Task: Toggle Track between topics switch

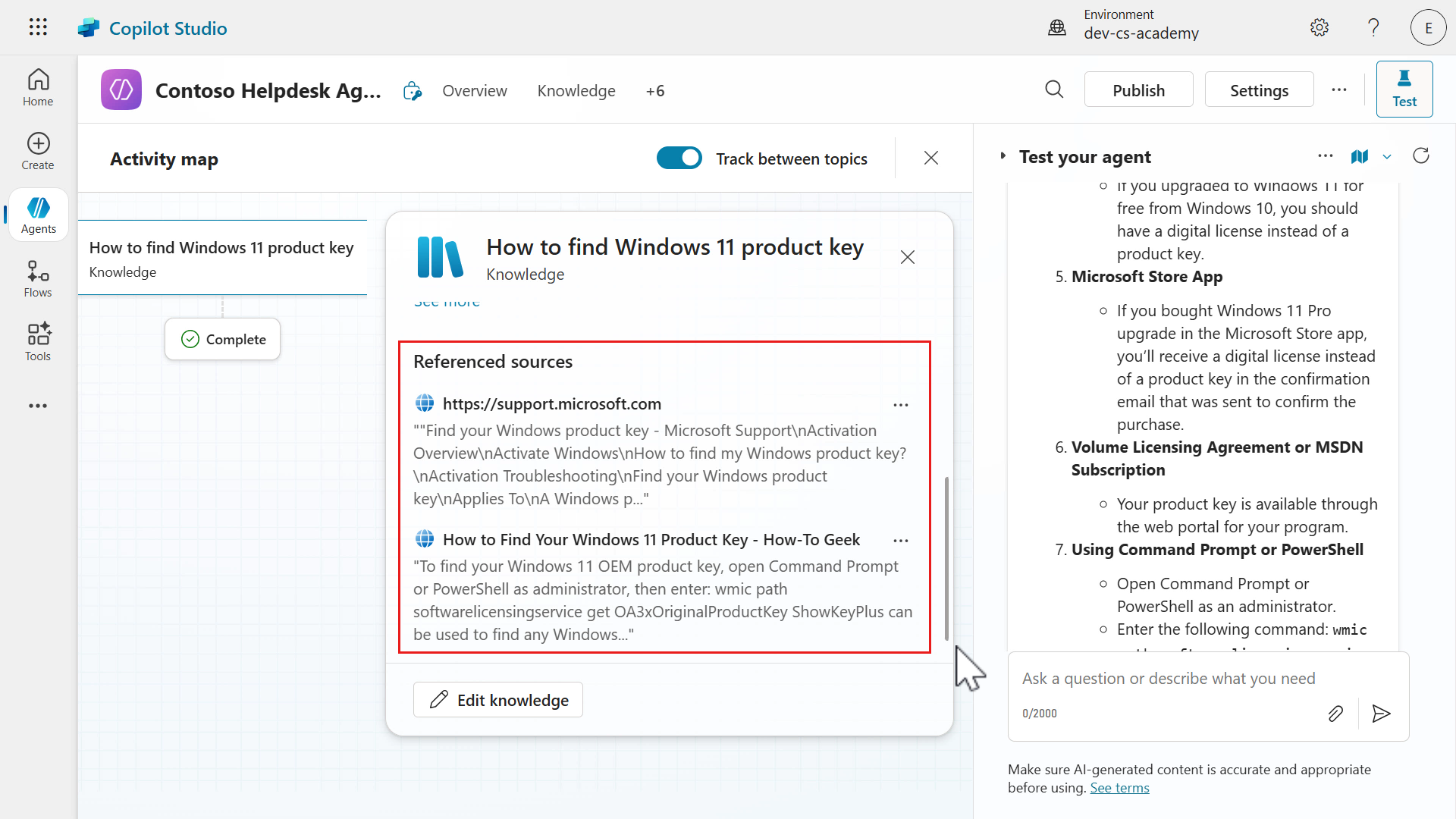Action: coord(679,158)
